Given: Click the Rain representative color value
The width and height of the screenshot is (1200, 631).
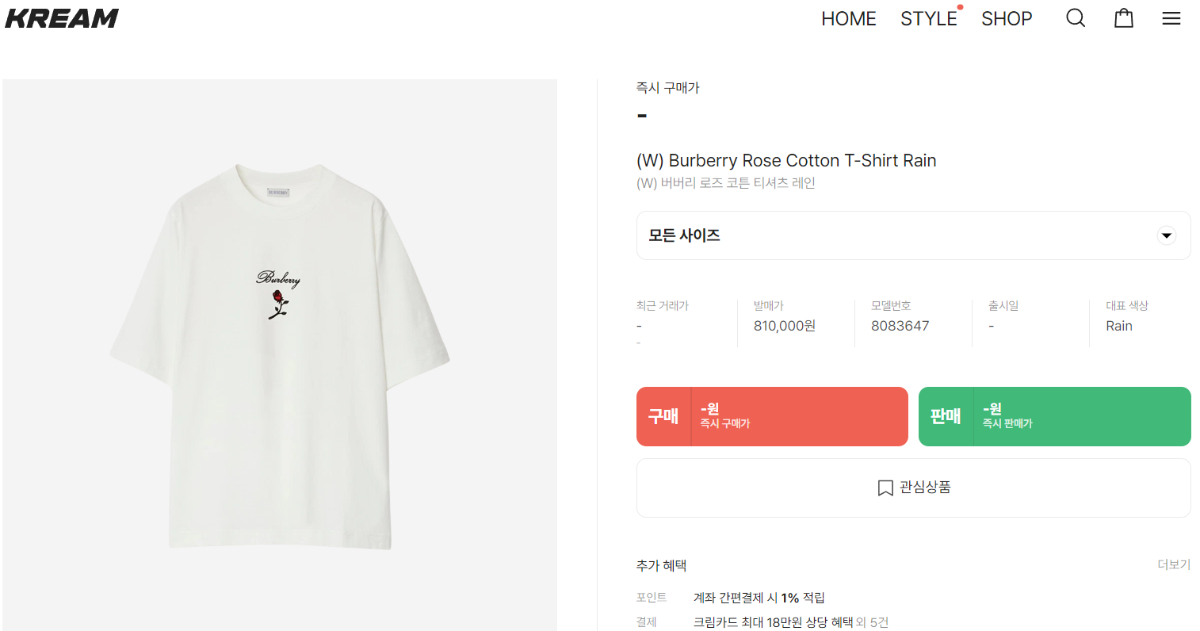Looking at the screenshot, I should 1119,326.
